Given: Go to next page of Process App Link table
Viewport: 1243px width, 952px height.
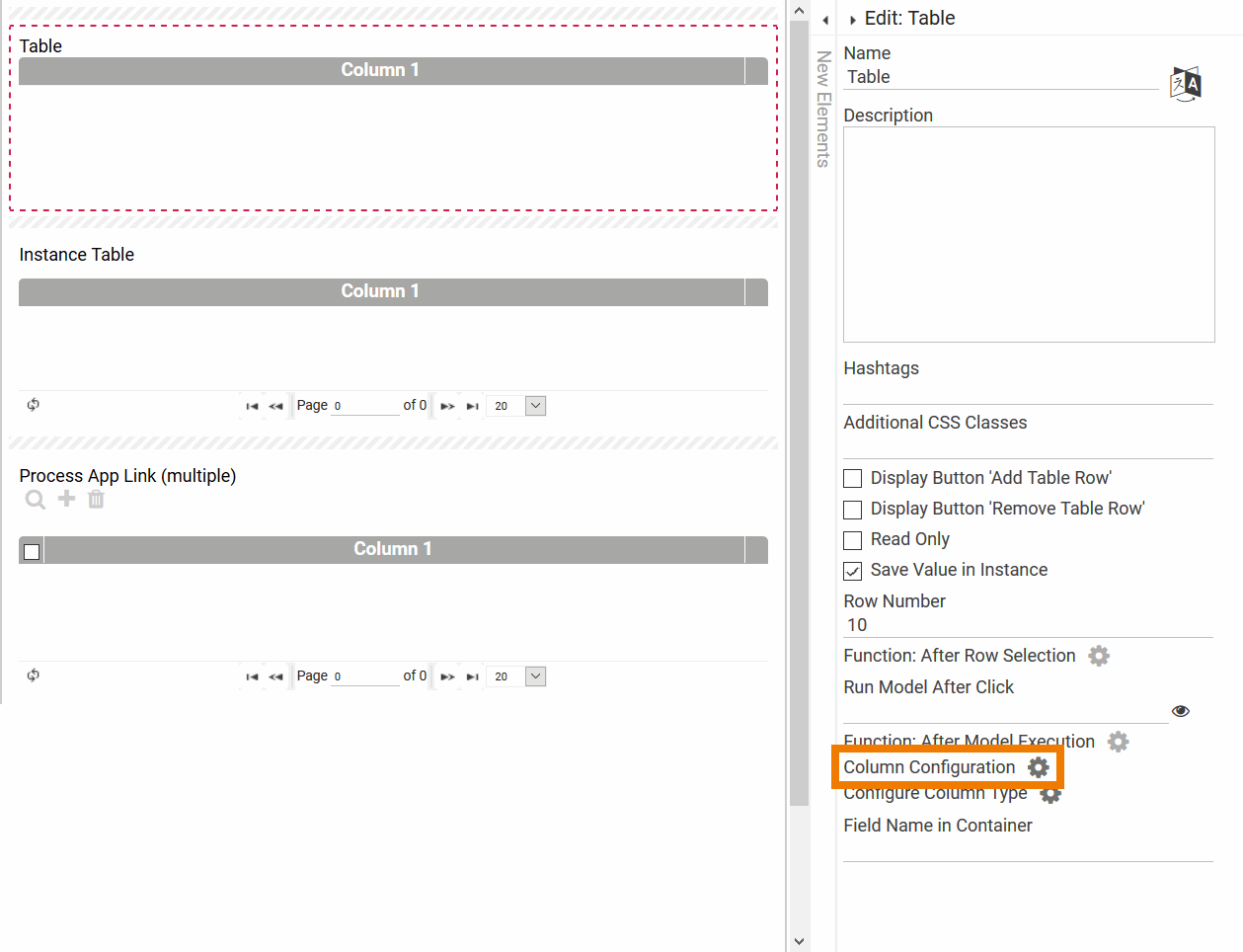Looking at the screenshot, I should (447, 676).
